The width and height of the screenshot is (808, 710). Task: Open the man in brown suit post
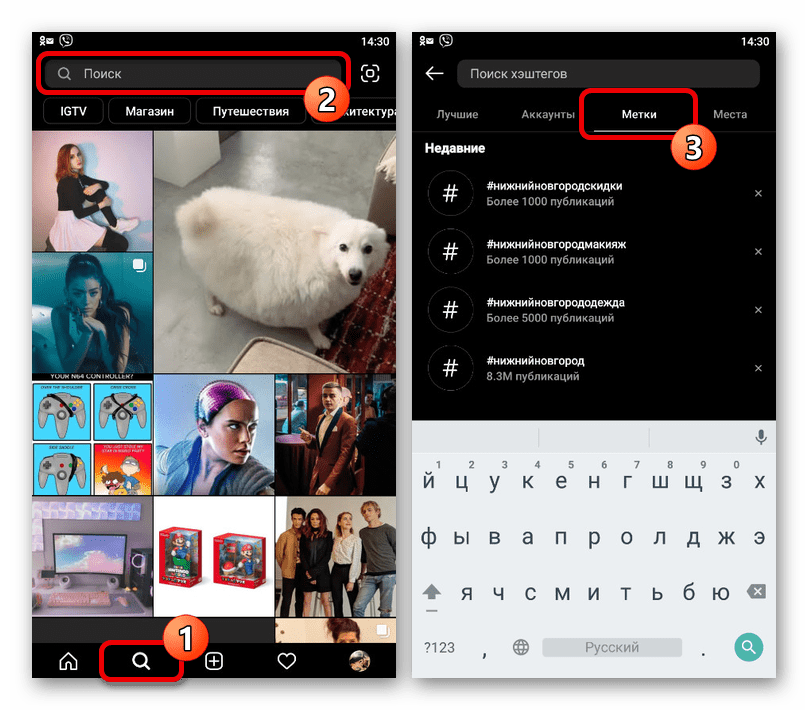[335, 435]
